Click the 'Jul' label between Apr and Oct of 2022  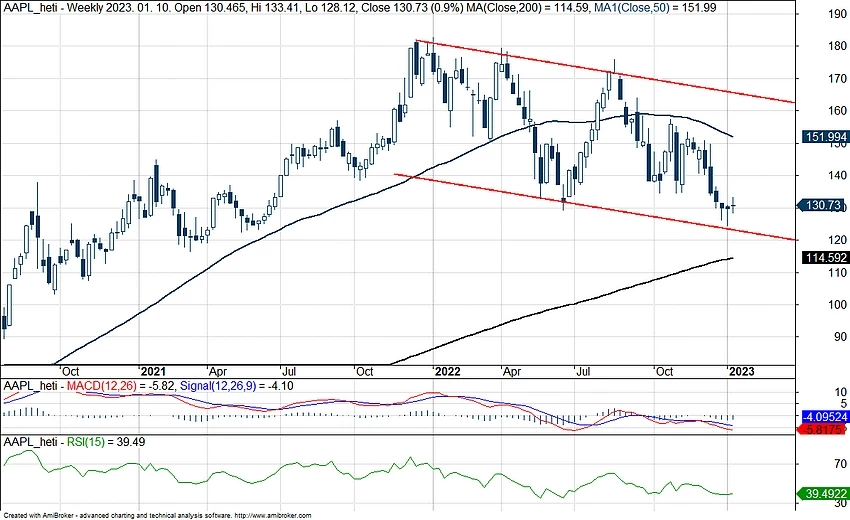(x=583, y=371)
